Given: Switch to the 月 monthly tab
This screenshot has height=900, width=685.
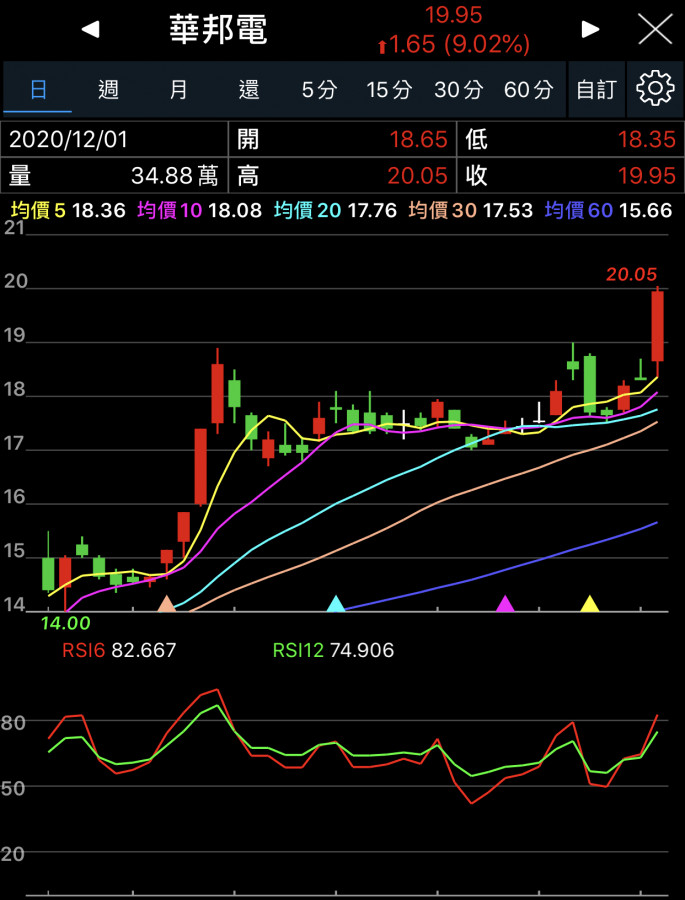Looking at the screenshot, I should tap(178, 89).
